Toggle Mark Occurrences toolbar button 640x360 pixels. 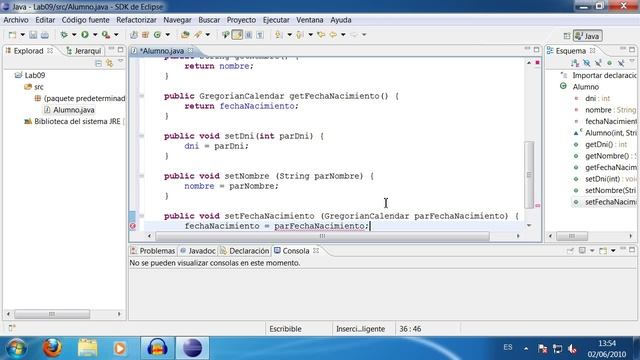tap(237, 35)
